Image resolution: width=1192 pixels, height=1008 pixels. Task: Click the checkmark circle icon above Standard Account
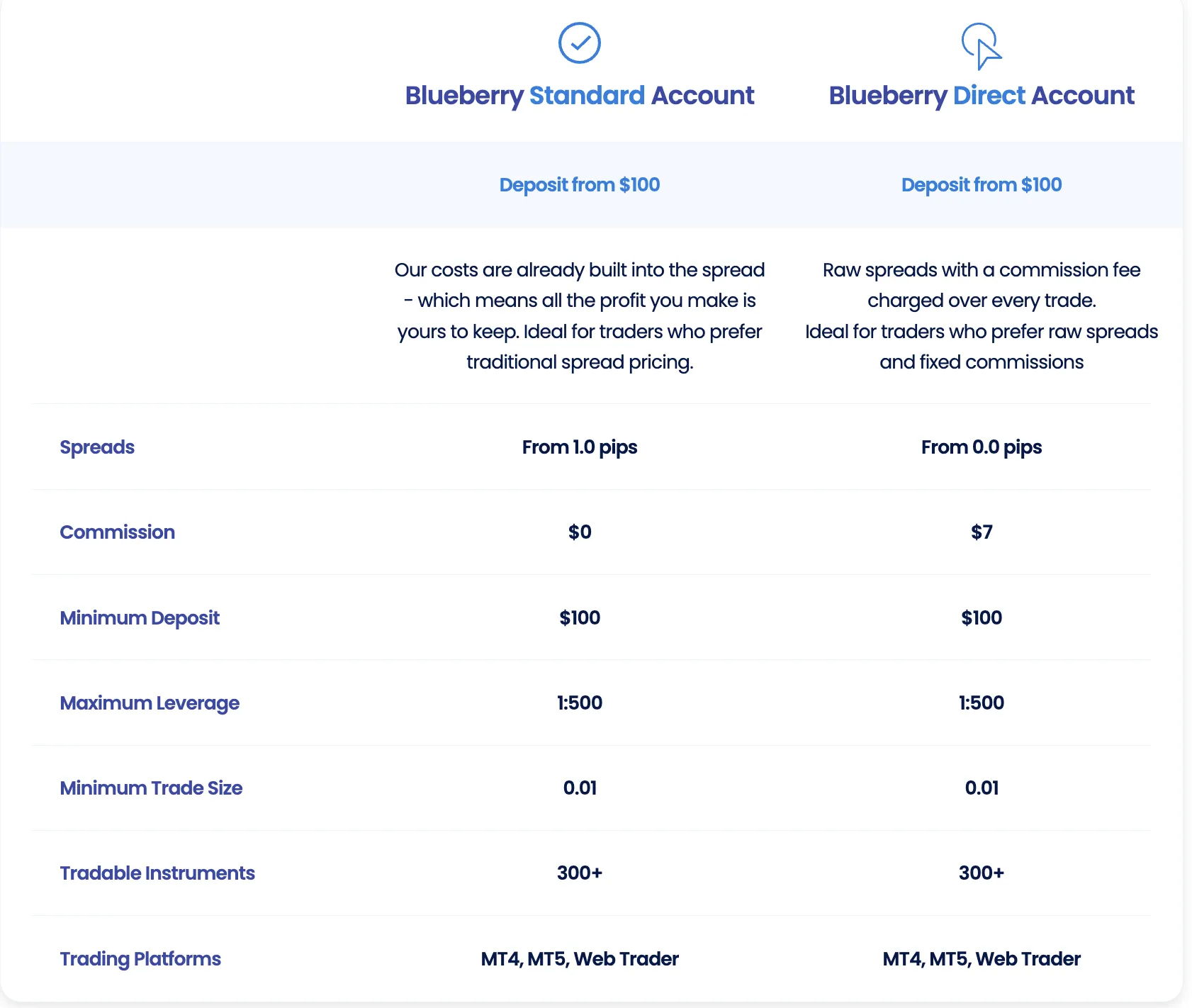tap(580, 43)
